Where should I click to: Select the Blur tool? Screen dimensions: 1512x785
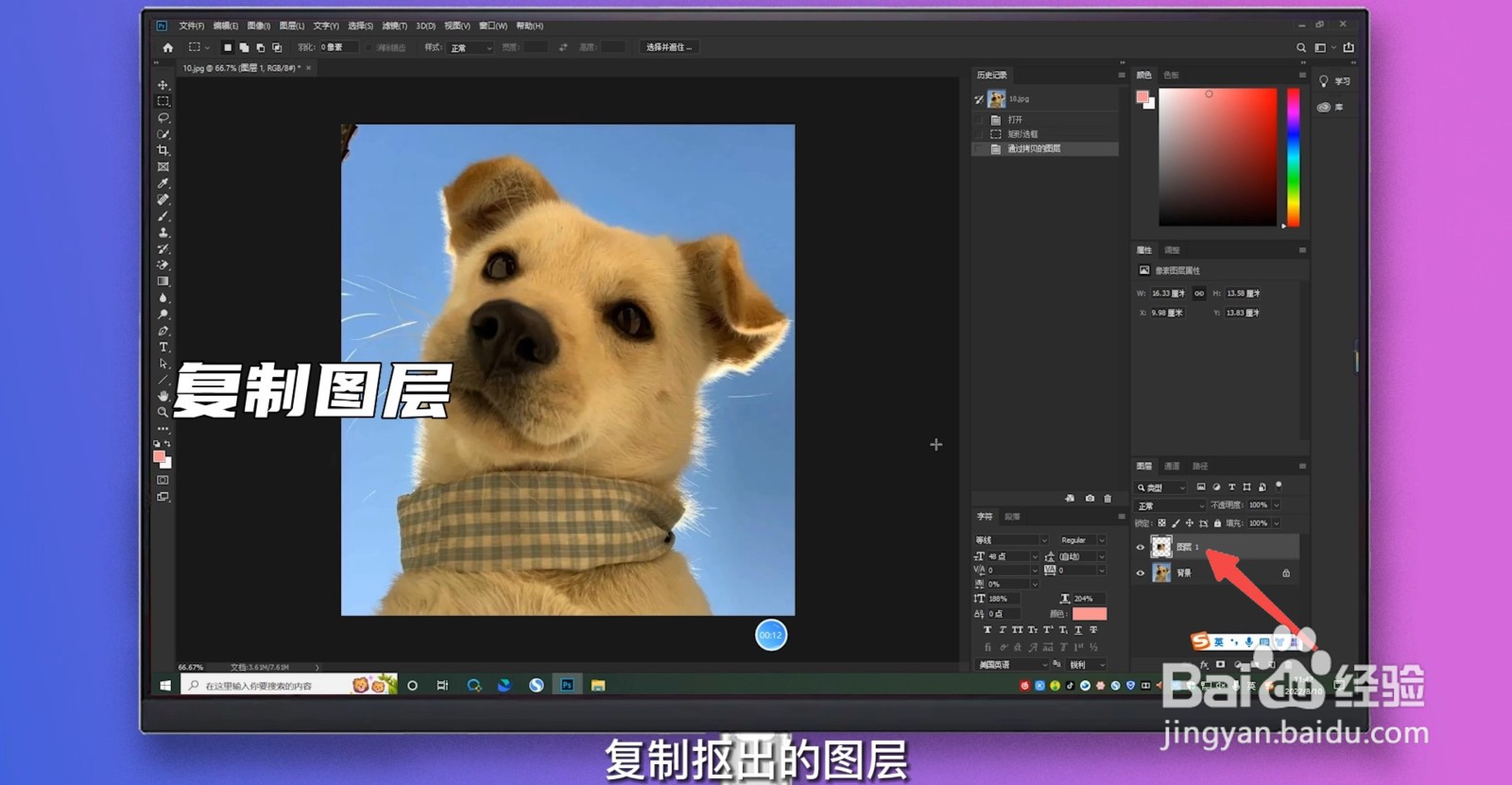pyautogui.click(x=163, y=298)
